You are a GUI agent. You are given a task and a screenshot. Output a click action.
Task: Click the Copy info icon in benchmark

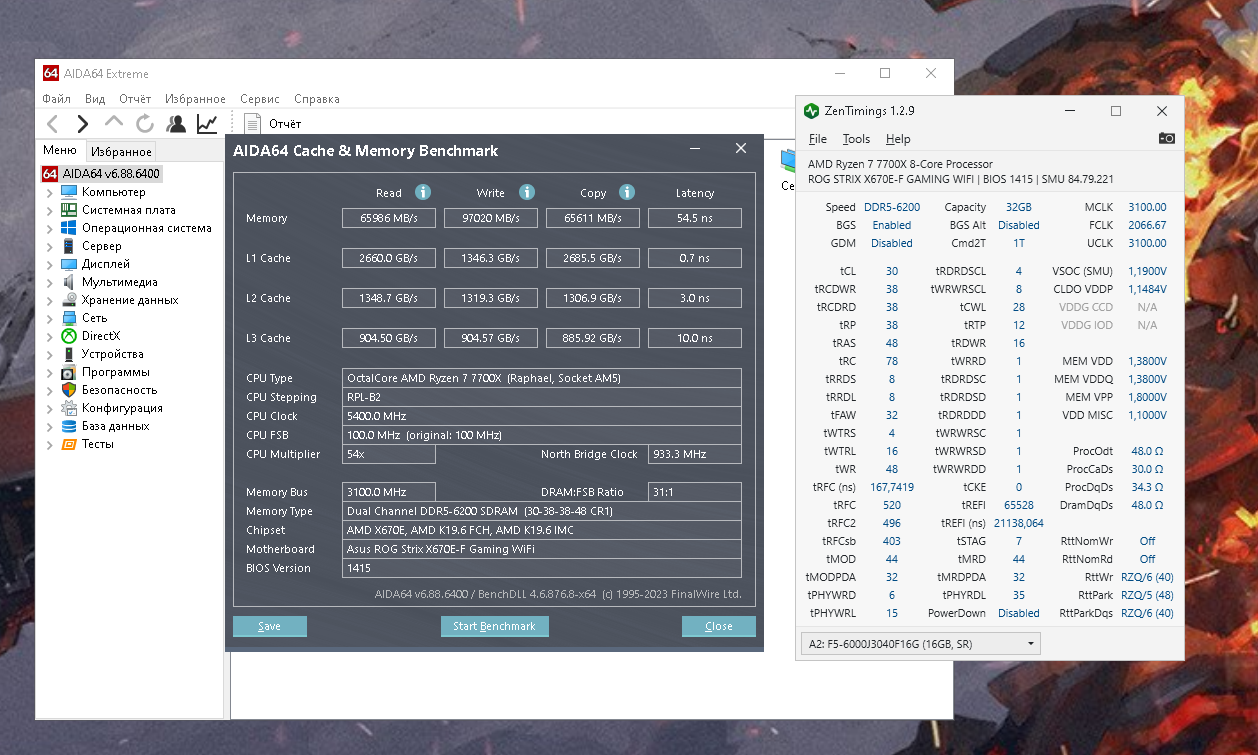(x=627, y=192)
